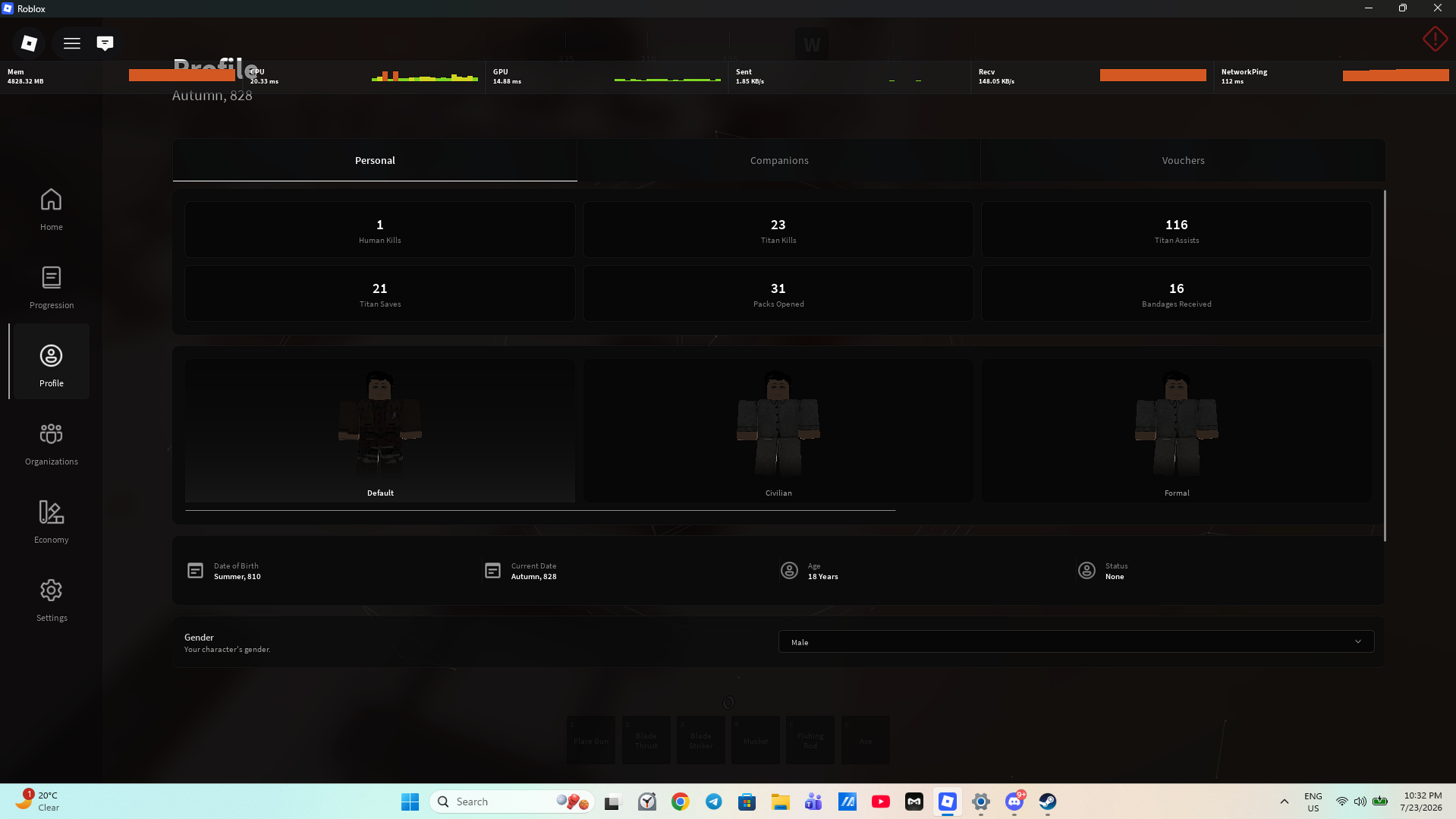Click the Titan Assists stat card

point(1177,230)
